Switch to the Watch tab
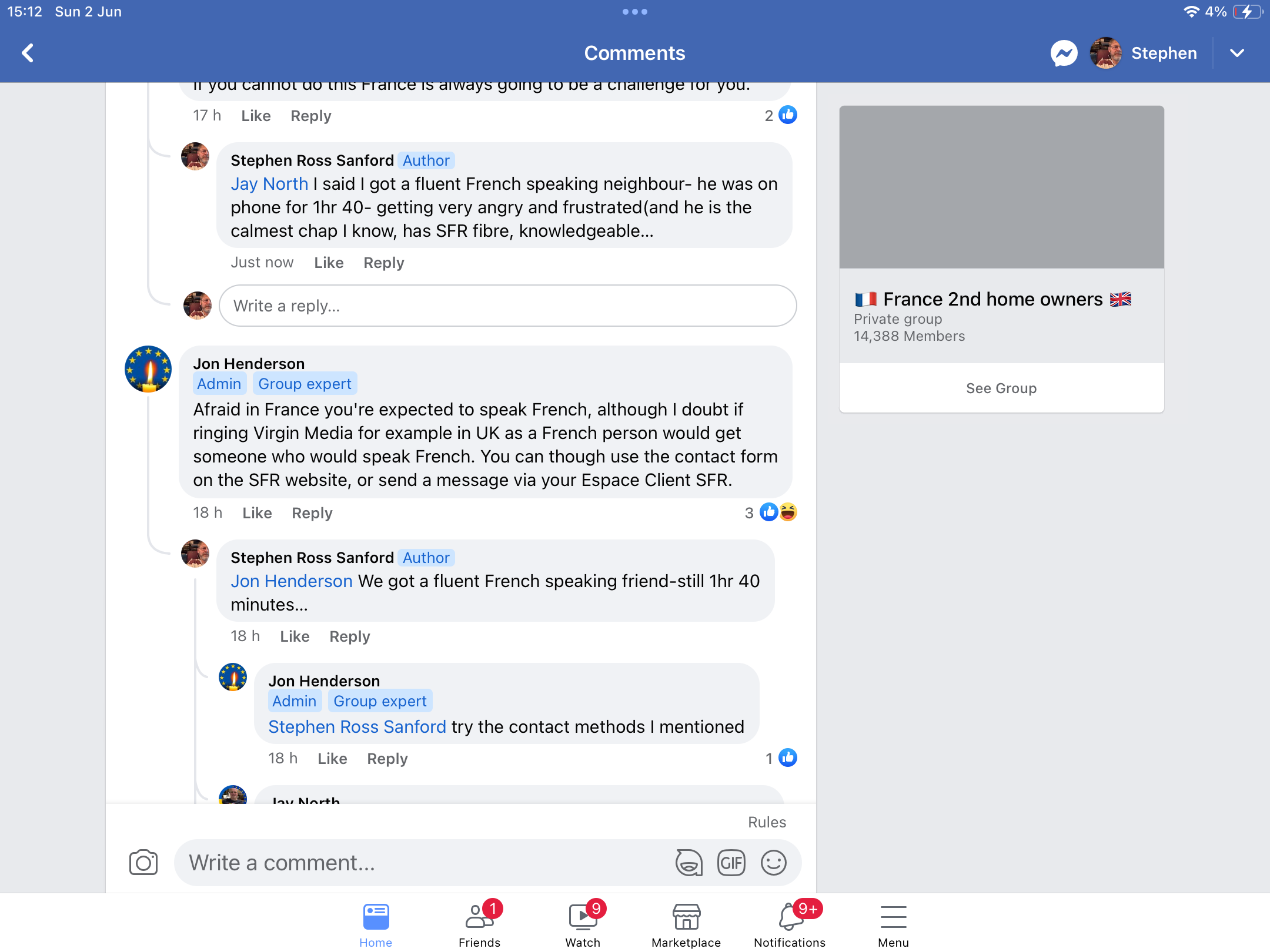The width and height of the screenshot is (1270, 952). (583, 925)
